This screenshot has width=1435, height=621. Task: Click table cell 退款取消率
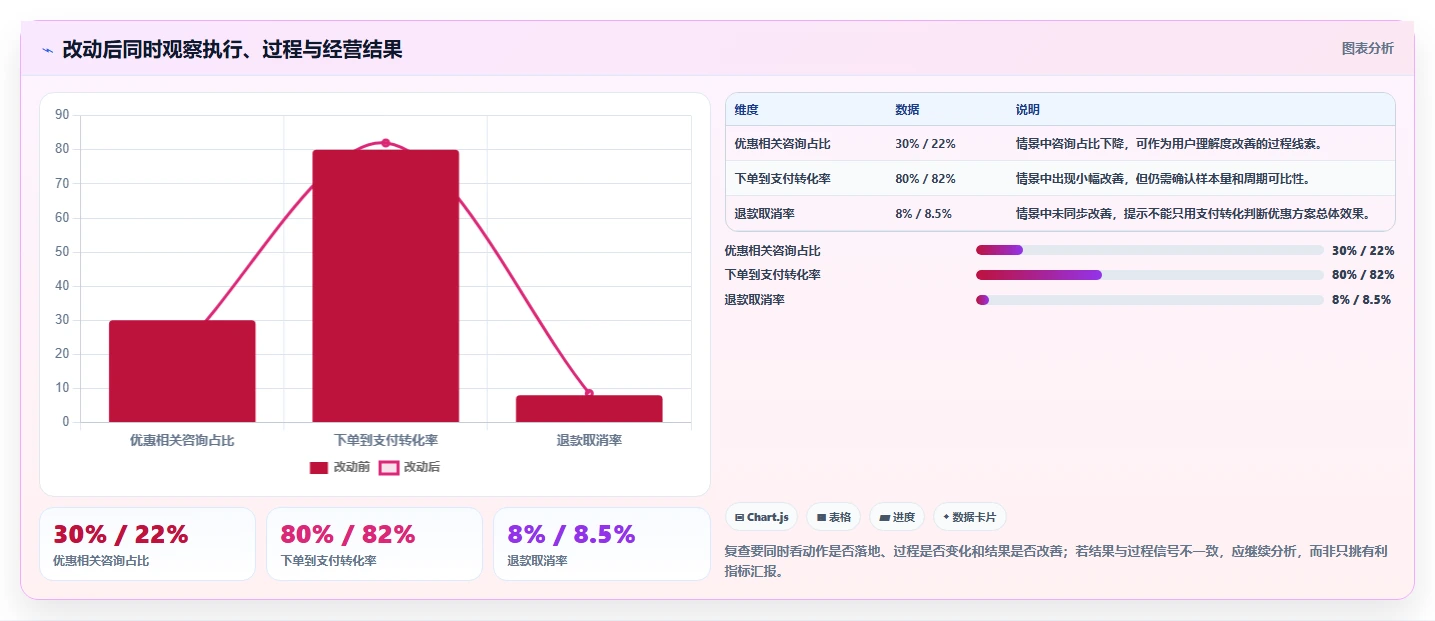click(x=764, y=214)
